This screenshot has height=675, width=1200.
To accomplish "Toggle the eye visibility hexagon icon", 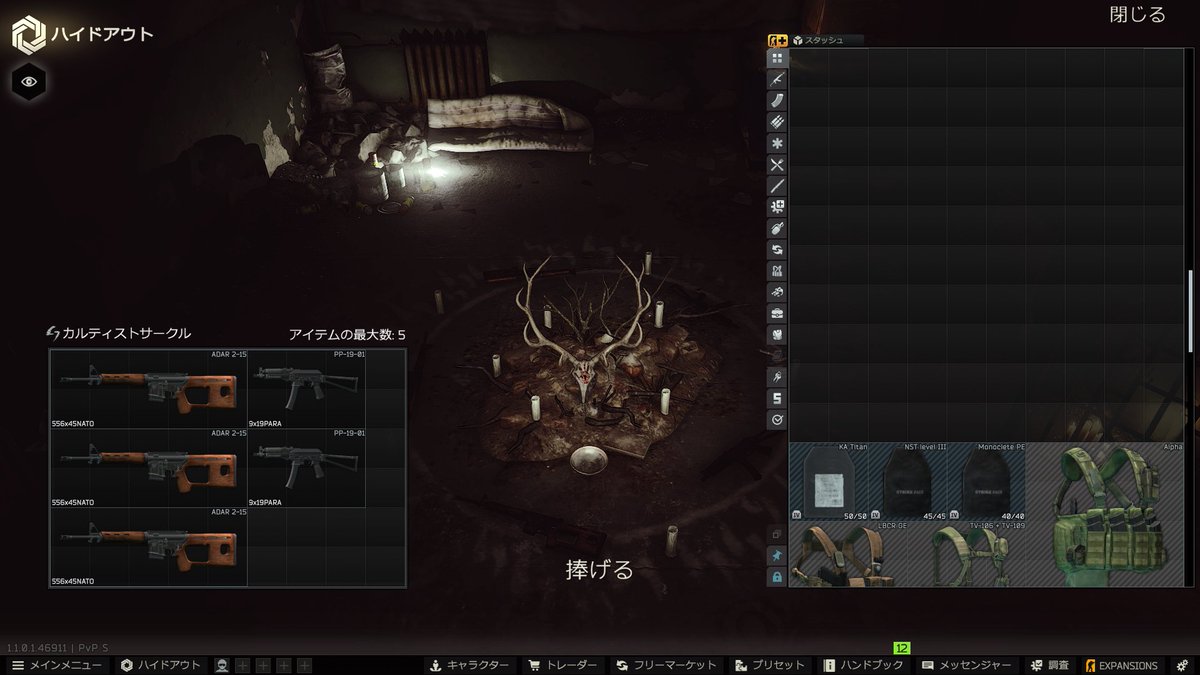I will 27,82.
